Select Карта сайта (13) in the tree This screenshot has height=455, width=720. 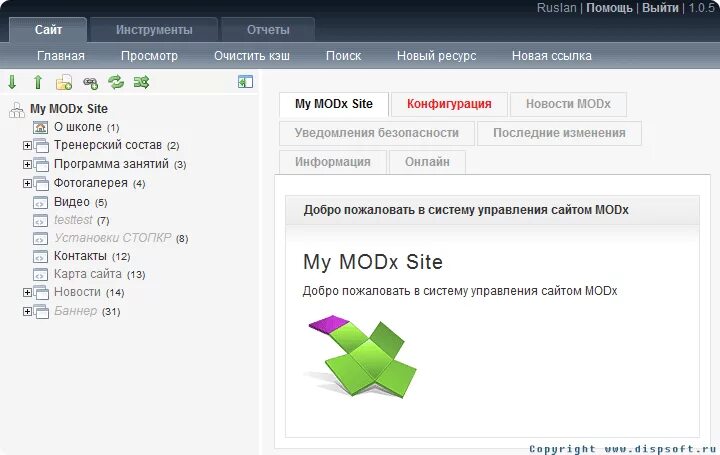100,274
